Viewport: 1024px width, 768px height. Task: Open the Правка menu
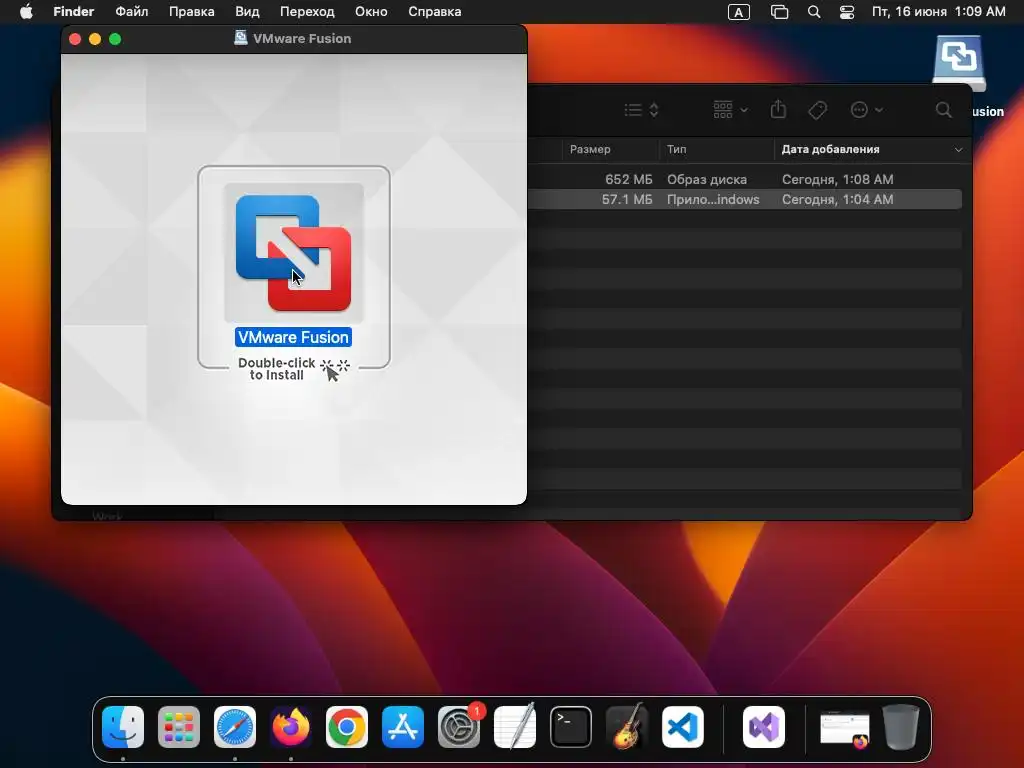[x=191, y=12]
